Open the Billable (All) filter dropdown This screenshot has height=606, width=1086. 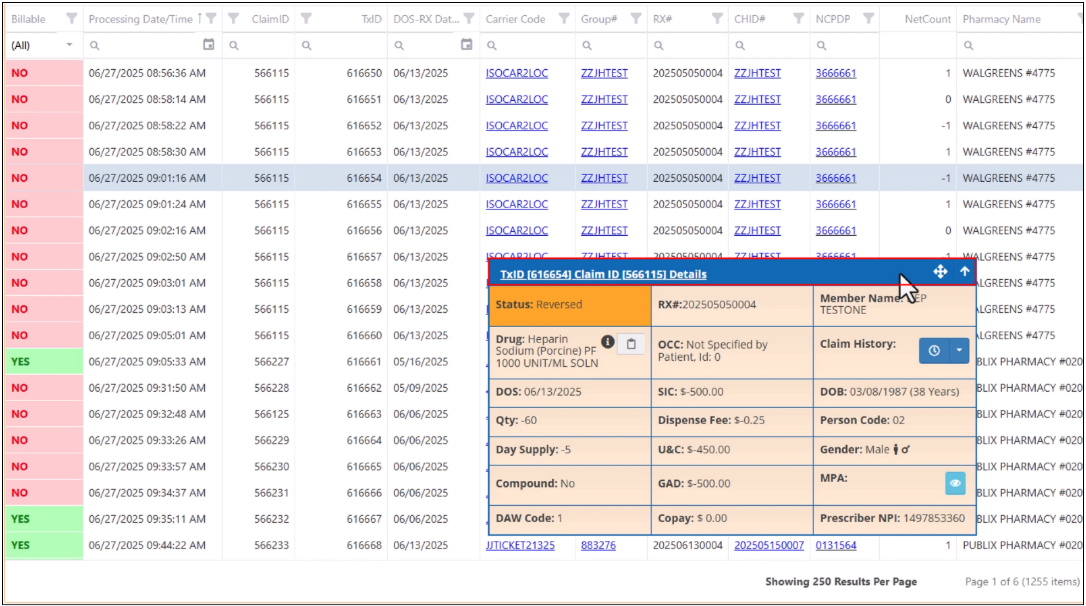[42, 45]
